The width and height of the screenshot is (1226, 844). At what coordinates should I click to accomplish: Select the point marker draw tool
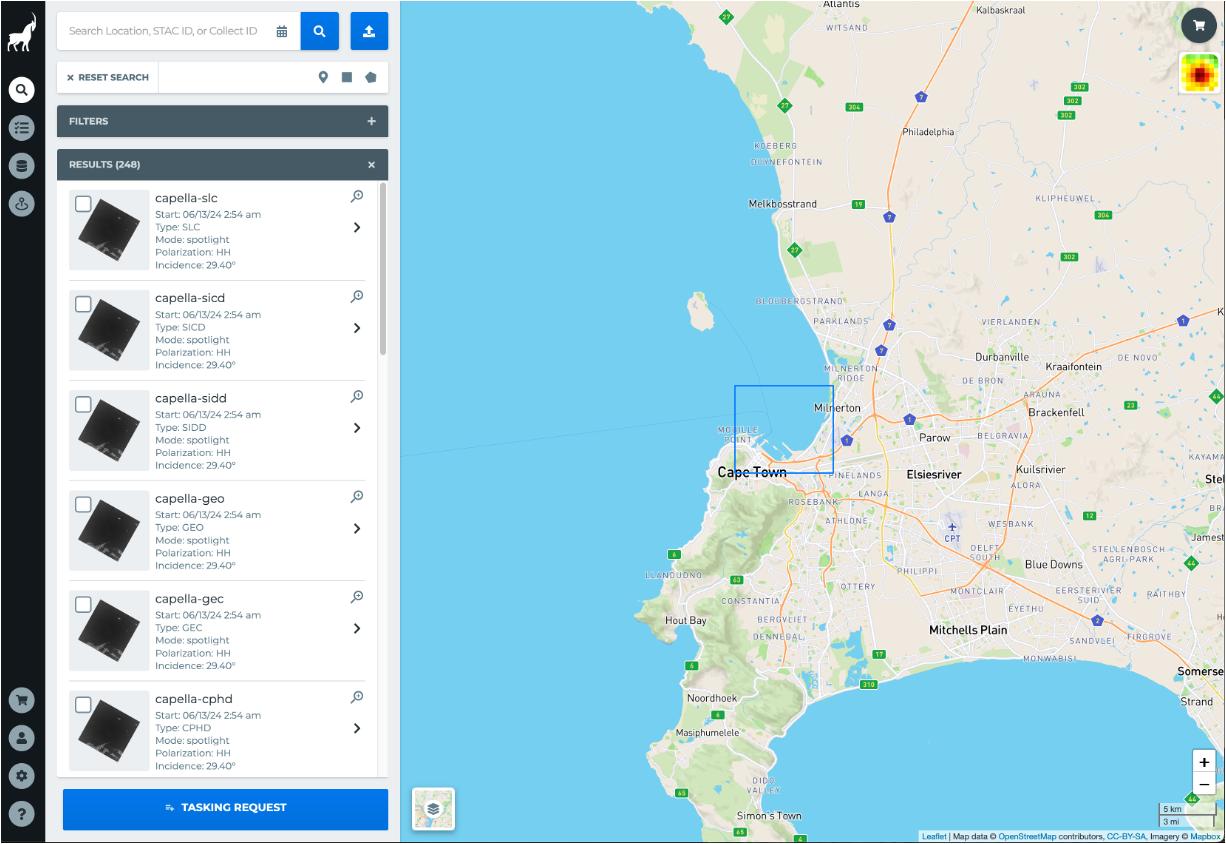(x=323, y=77)
